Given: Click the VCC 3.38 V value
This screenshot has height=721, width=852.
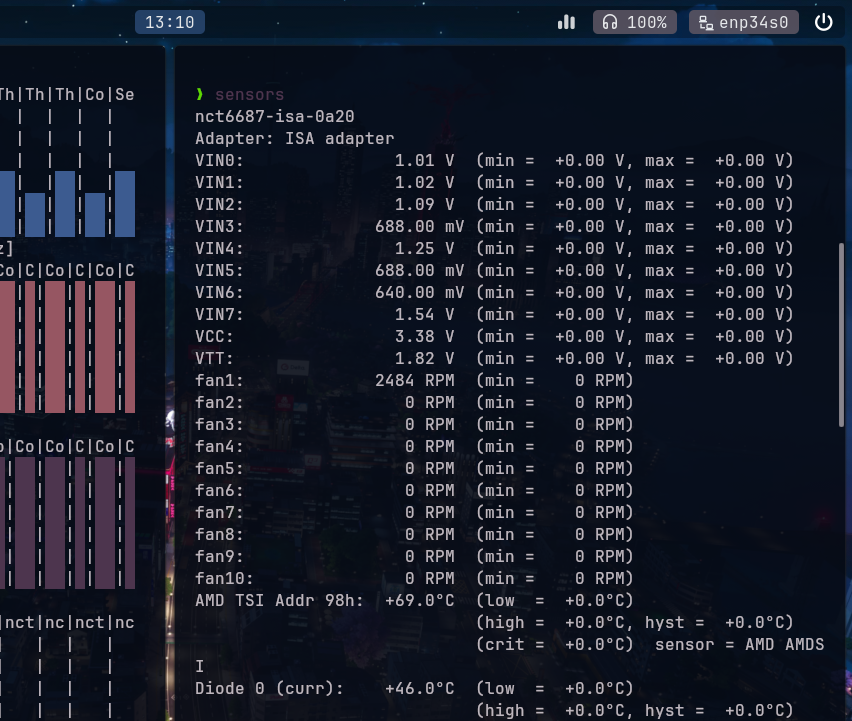Looking at the screenshot, I should [424, 336].
